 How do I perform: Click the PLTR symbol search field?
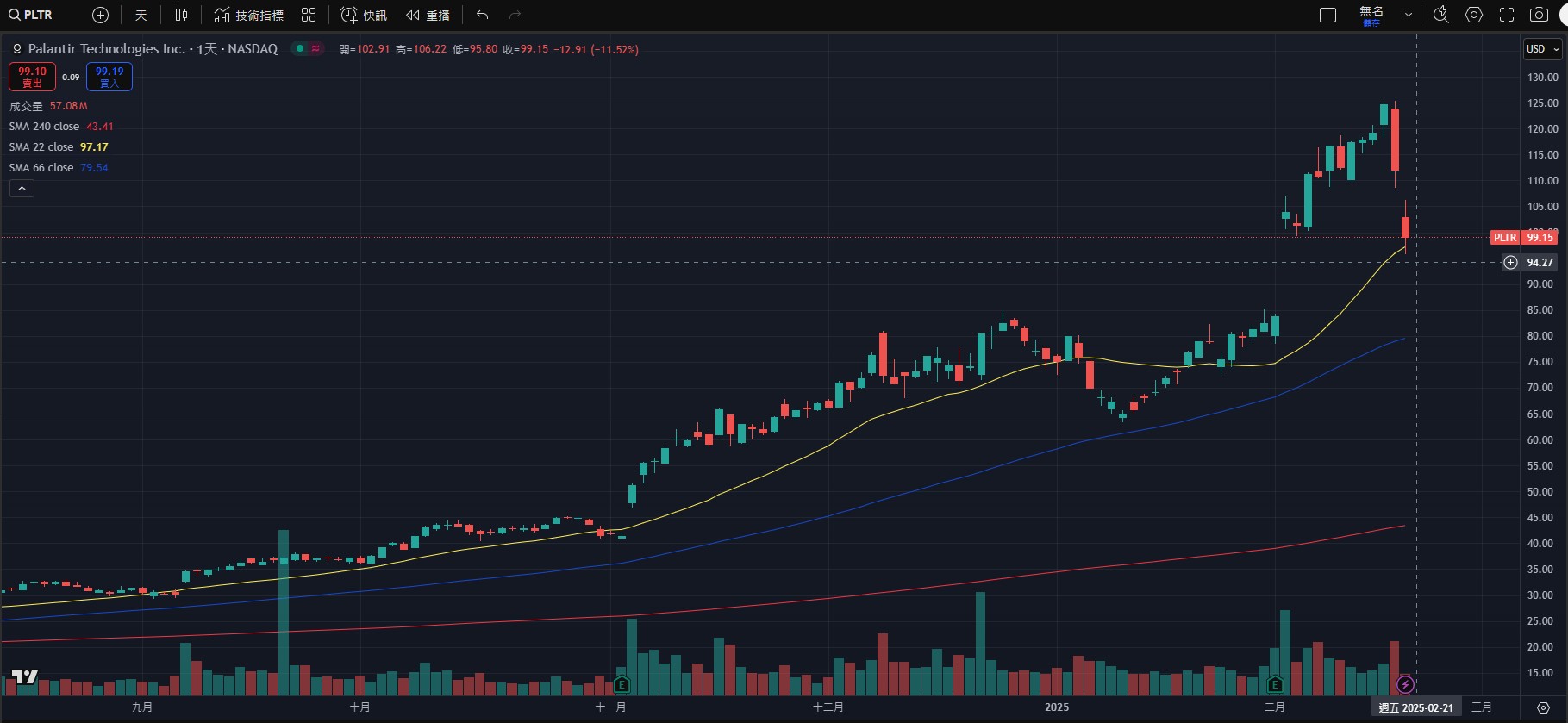(x=39, y=15)
